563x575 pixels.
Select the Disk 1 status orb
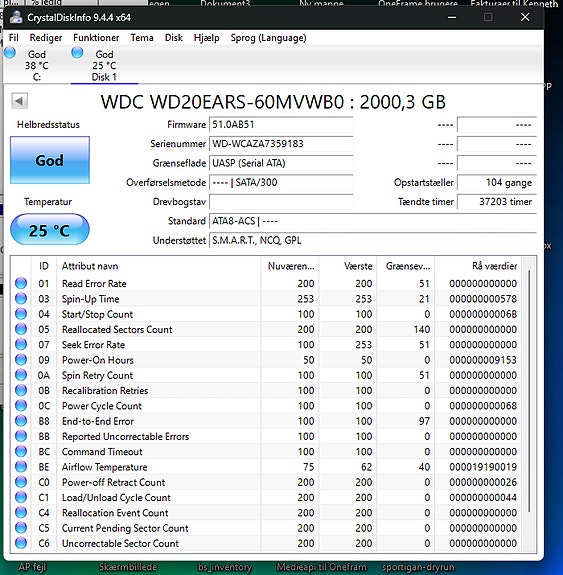(77, 53)
